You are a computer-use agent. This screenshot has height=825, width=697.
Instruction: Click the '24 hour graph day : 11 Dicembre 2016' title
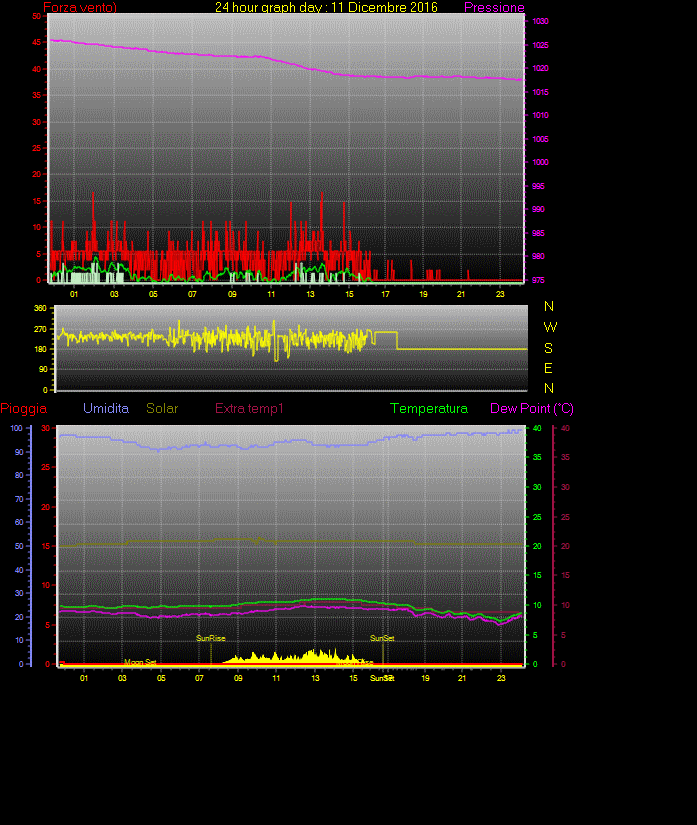(326, 7)
